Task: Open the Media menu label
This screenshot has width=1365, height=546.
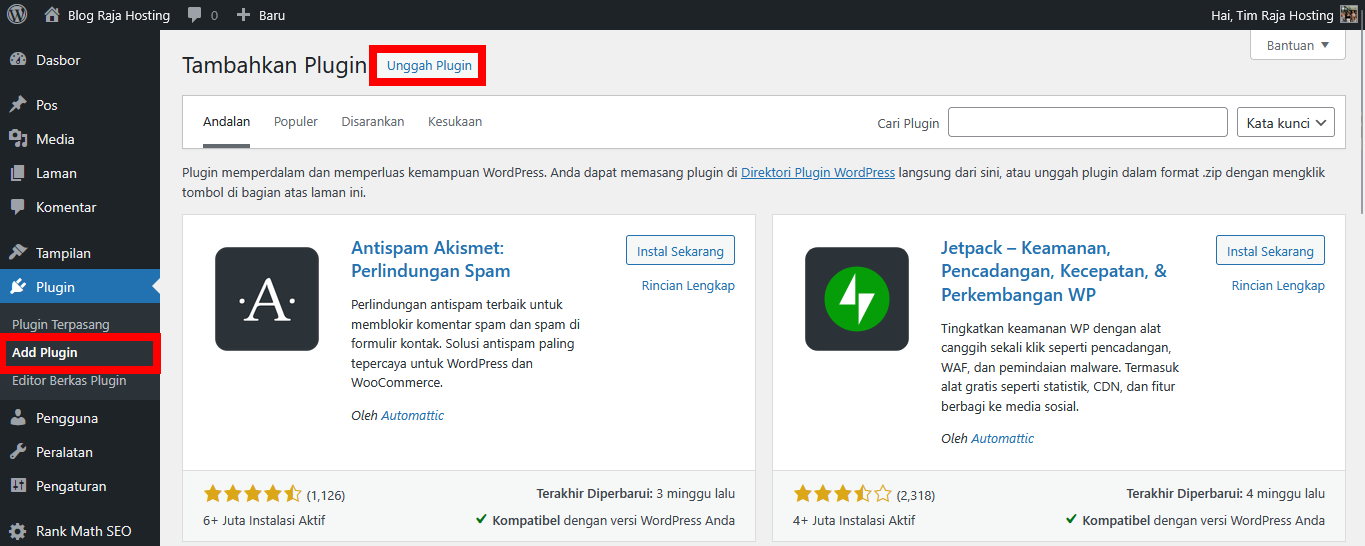Action: (55, 139)
